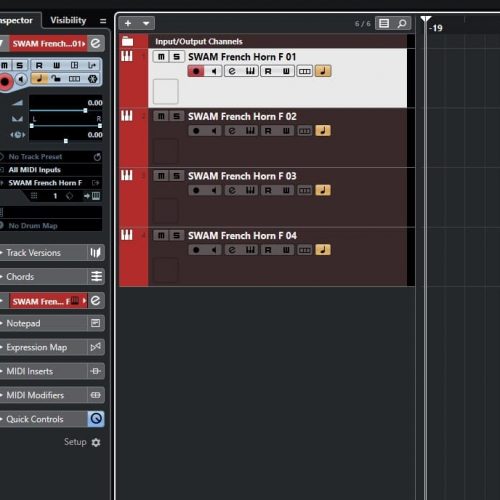Viewport: 500px width, 500px height.
Task: Click the Expression Map section icon
Action: (96, 347)
